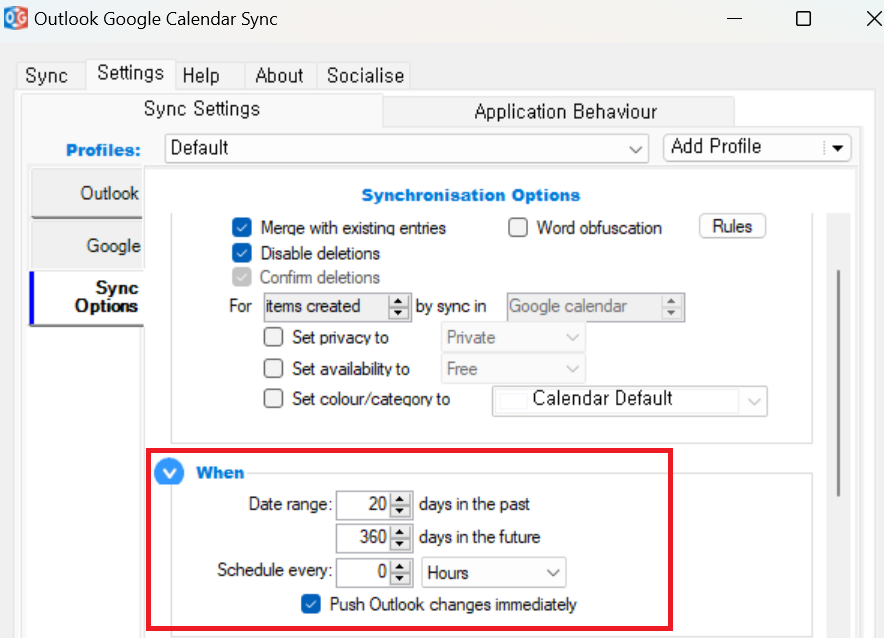Maximize the application window
This screenshot has width=884, height=638.
click(x=803, y=19)
